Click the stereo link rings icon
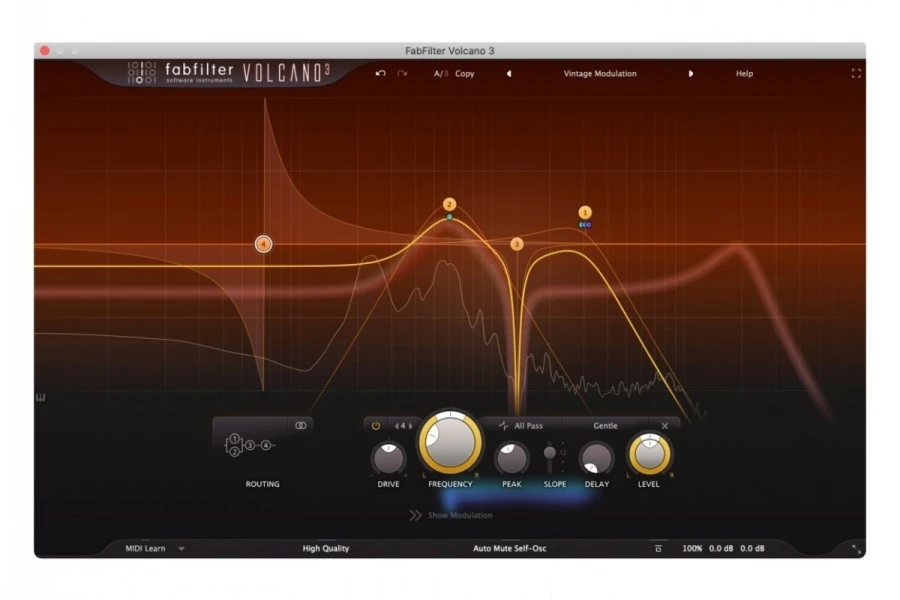 point(301,425)
